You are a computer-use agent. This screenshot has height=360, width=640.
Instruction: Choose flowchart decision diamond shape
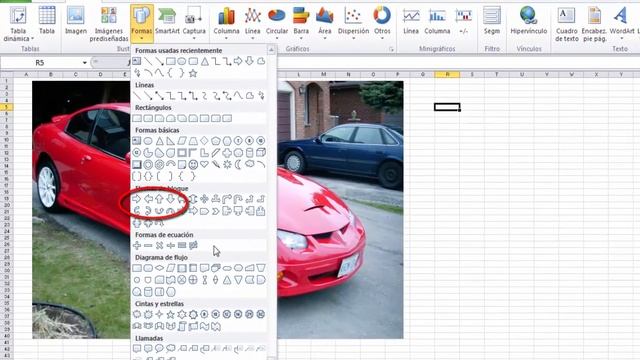coord(159,268)
